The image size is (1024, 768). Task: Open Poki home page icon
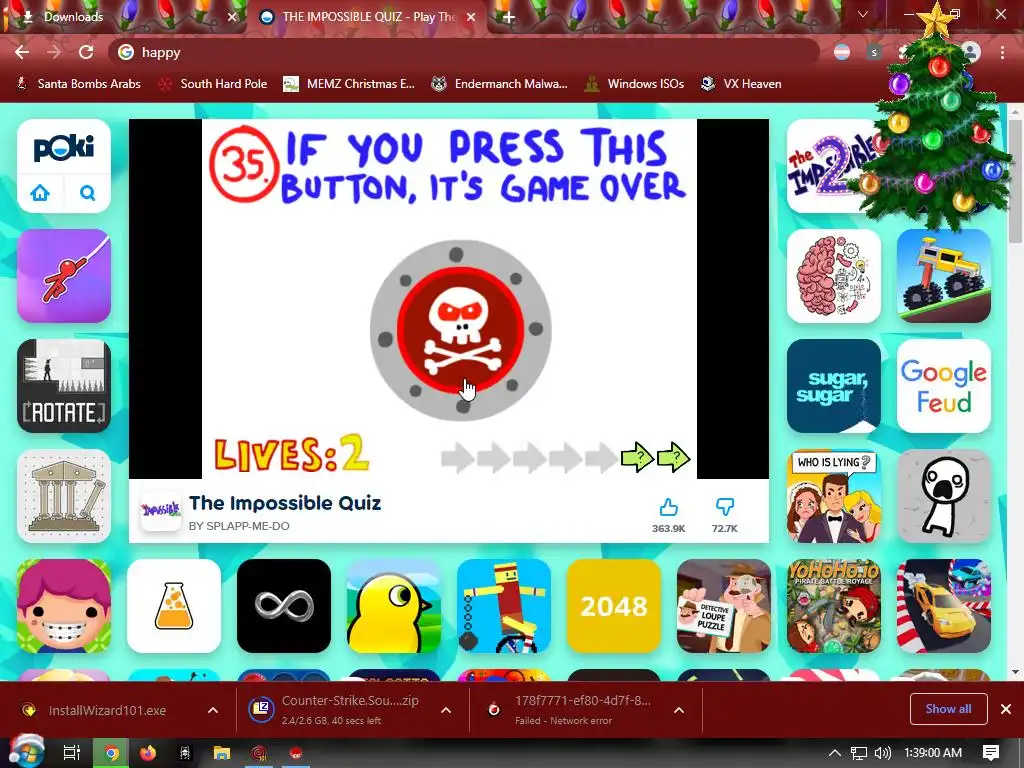tap(40, 193)
